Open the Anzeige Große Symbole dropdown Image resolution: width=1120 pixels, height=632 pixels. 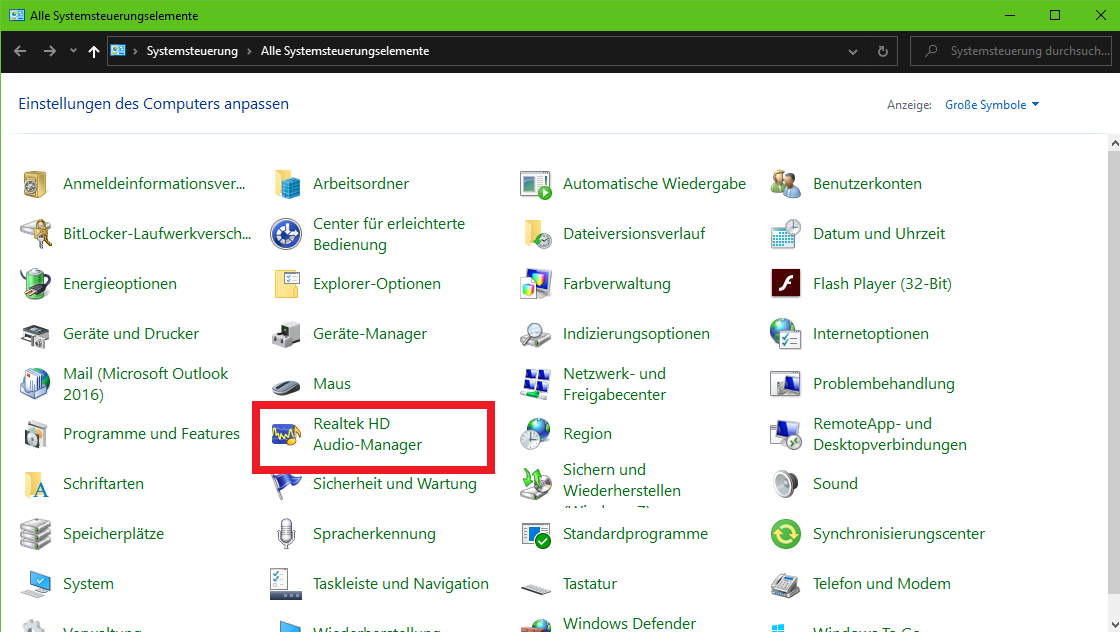tap(991, 104)
